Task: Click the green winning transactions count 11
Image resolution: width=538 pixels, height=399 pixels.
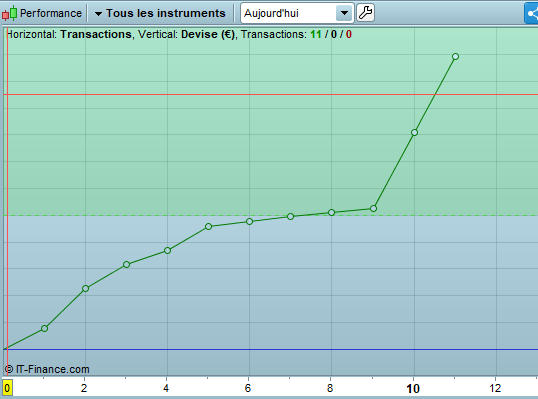Action: coord(316,34)
